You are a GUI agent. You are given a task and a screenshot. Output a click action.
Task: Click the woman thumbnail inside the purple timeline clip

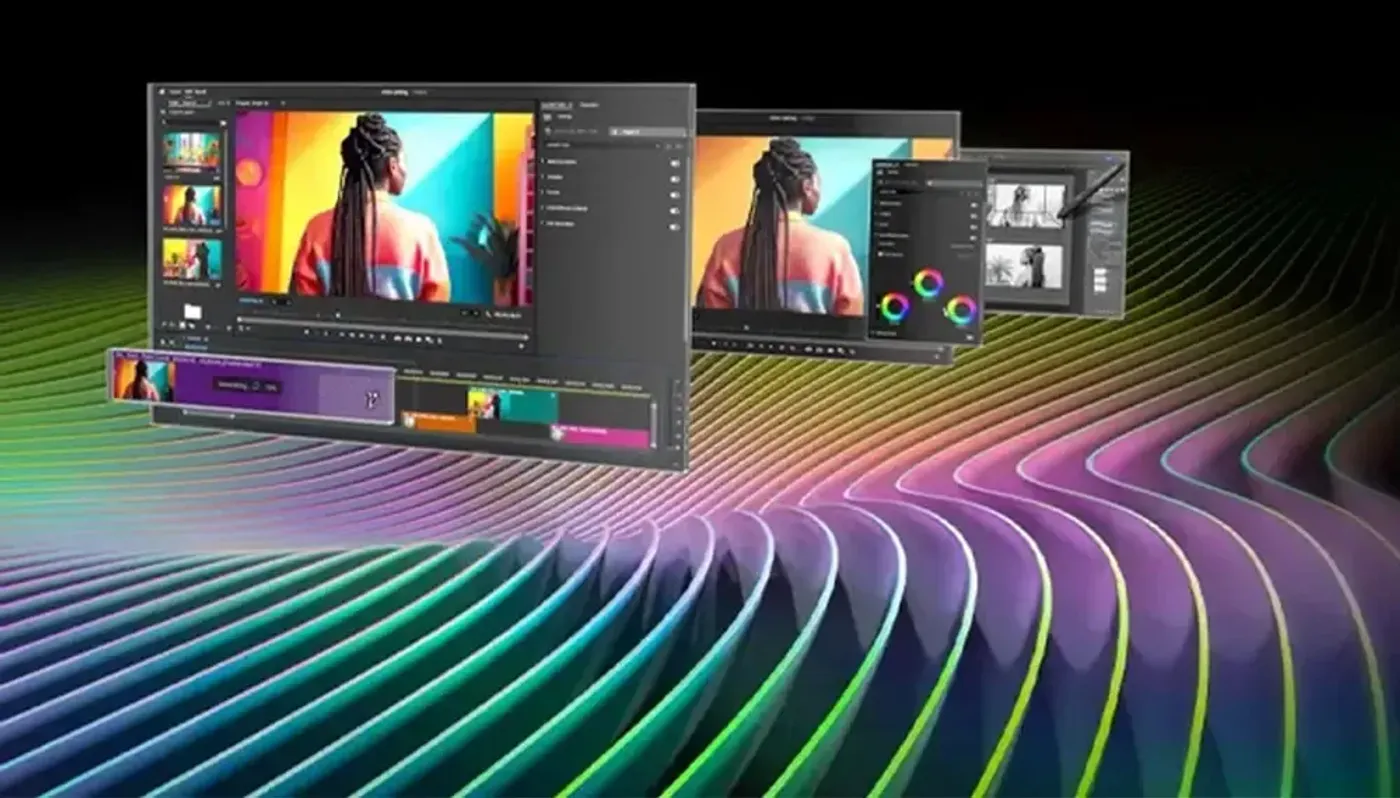click(x=143, y=379)
